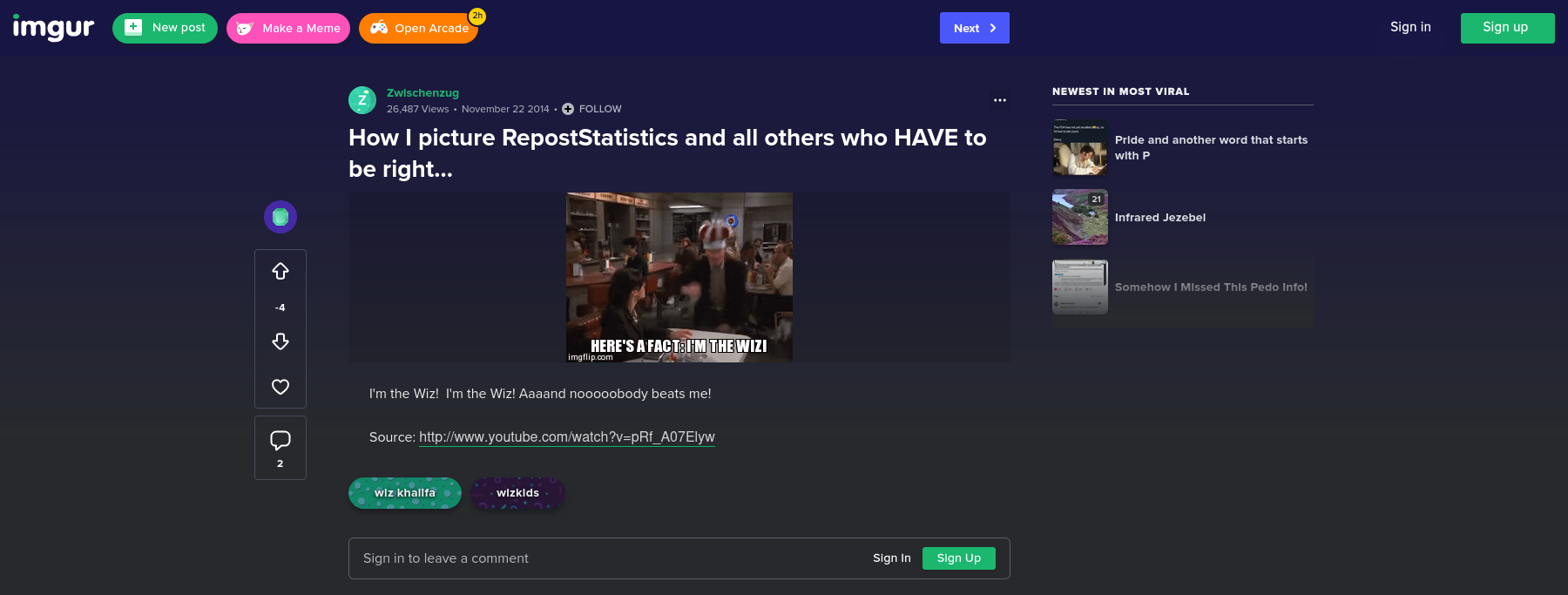Click the November 22 2014 date

tap(505, 109)
